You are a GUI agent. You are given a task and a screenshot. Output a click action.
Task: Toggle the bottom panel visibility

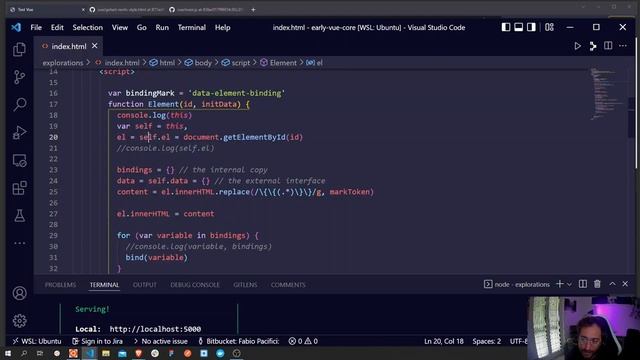pyautogui.click(x=518, y=27)
